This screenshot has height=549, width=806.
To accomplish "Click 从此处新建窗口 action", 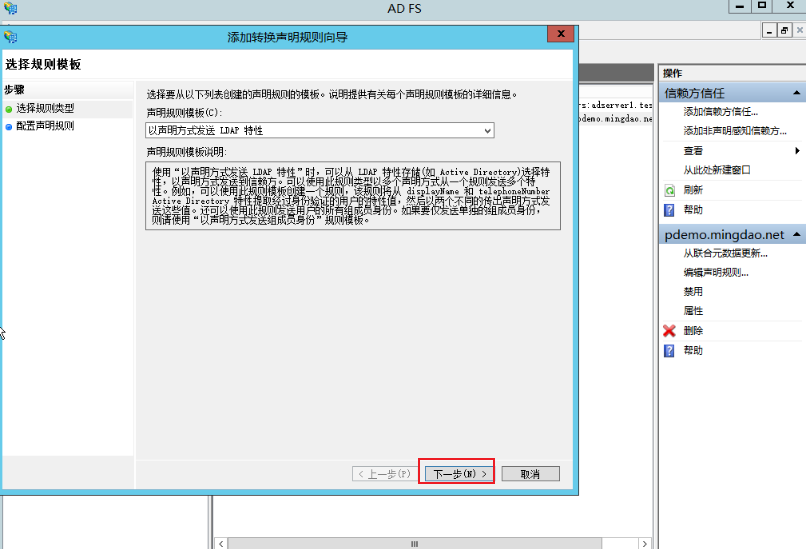I will [x=717, y=170].
